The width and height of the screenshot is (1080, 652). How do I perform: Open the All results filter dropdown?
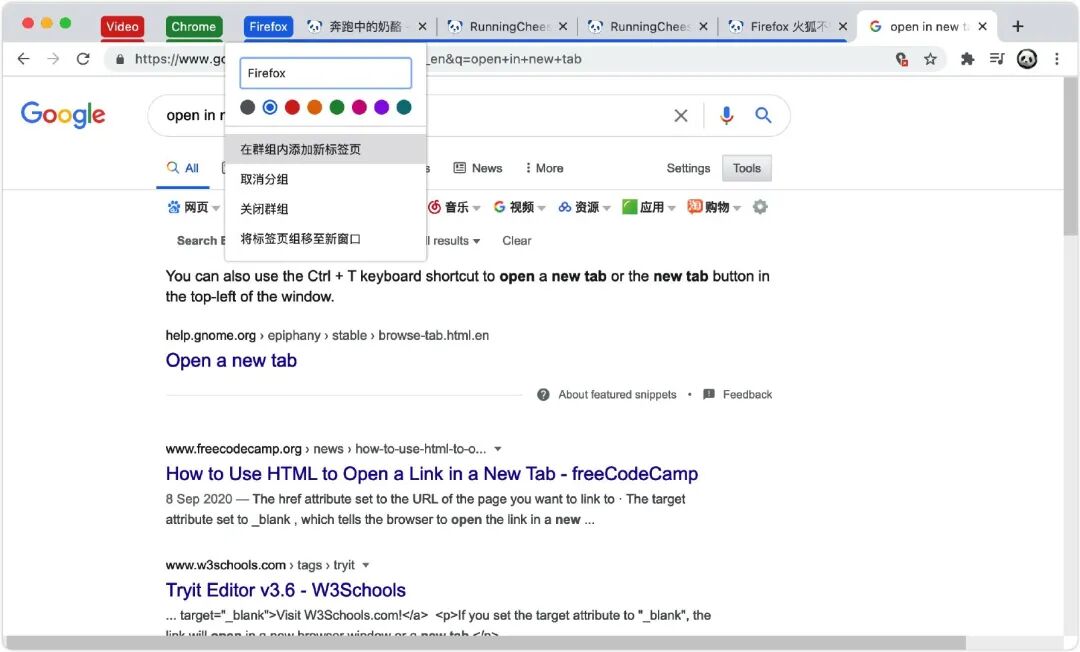453,240
